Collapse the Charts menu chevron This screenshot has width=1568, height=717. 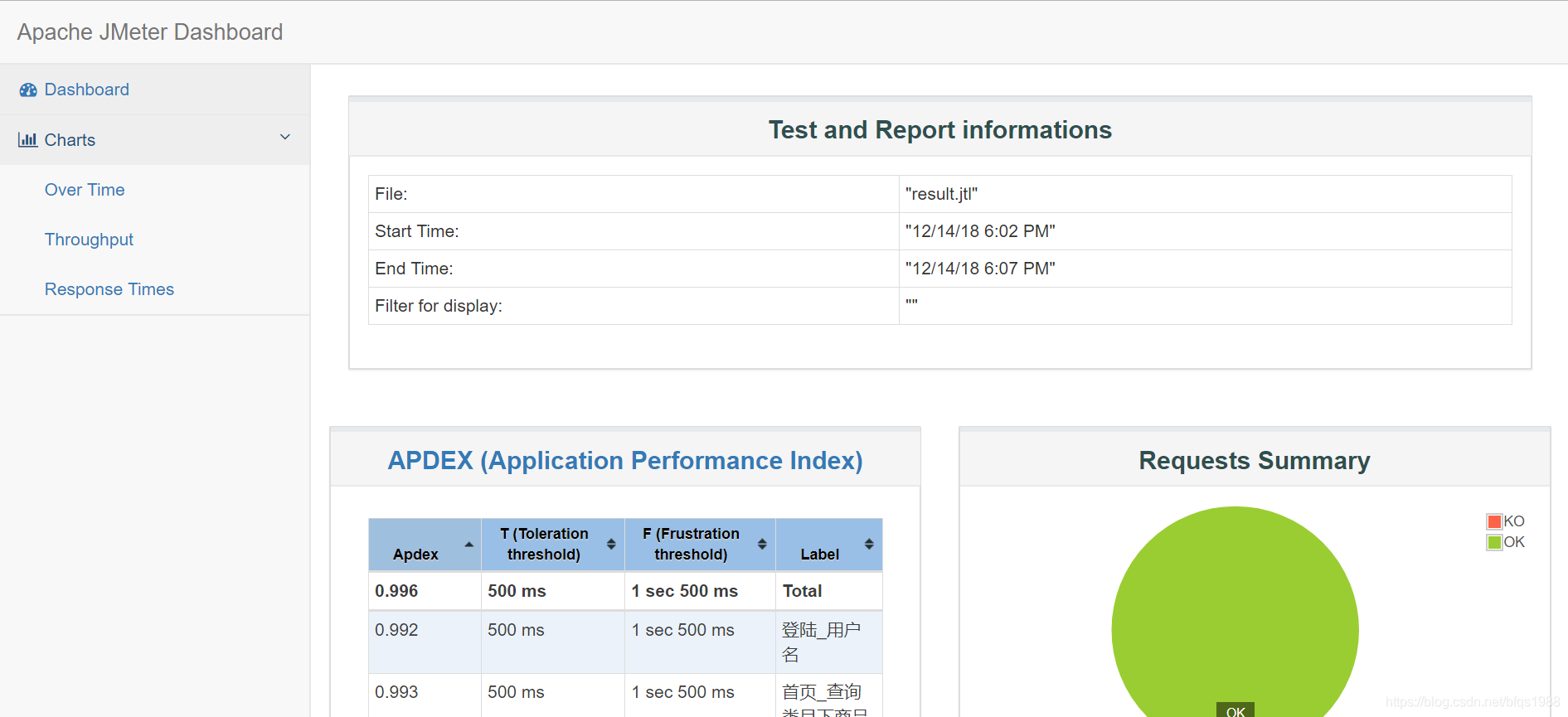pyautogui.click(x=285, y=138)
